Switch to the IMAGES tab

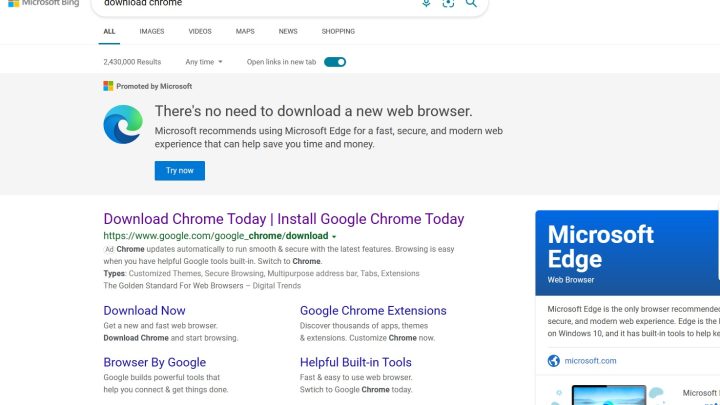point(152,31)
